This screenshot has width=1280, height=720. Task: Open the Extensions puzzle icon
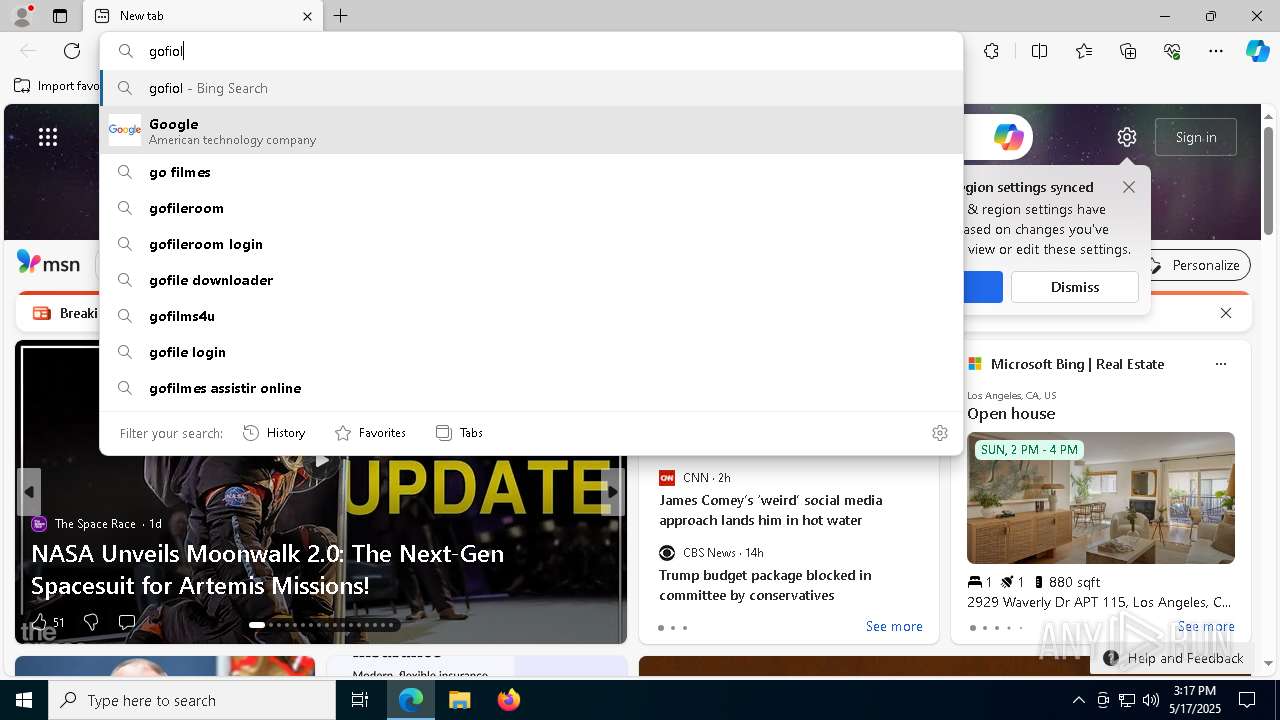(991, 51)
